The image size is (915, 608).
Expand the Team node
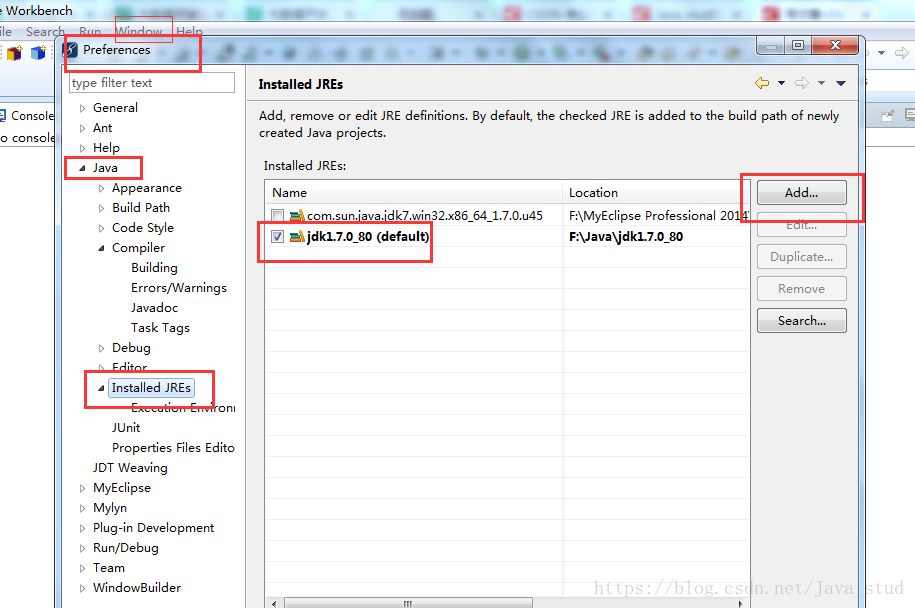click(82, 568)
